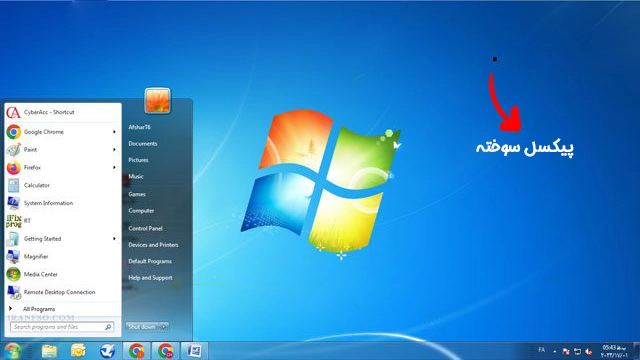640x360 pixels.
Task: Expand Google Chrome jump list arrow
Action: 114,132
